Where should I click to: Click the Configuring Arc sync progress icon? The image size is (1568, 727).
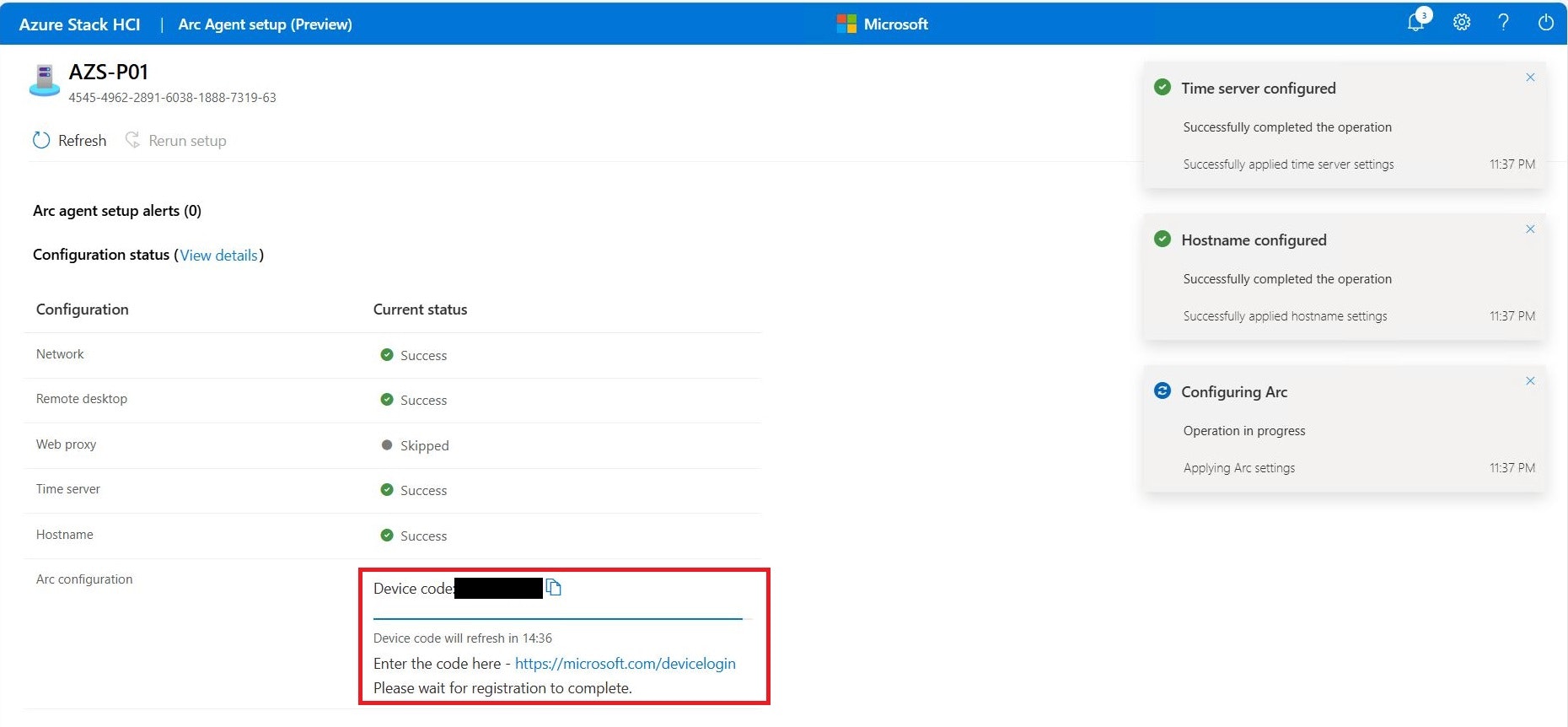(1163, 390)
